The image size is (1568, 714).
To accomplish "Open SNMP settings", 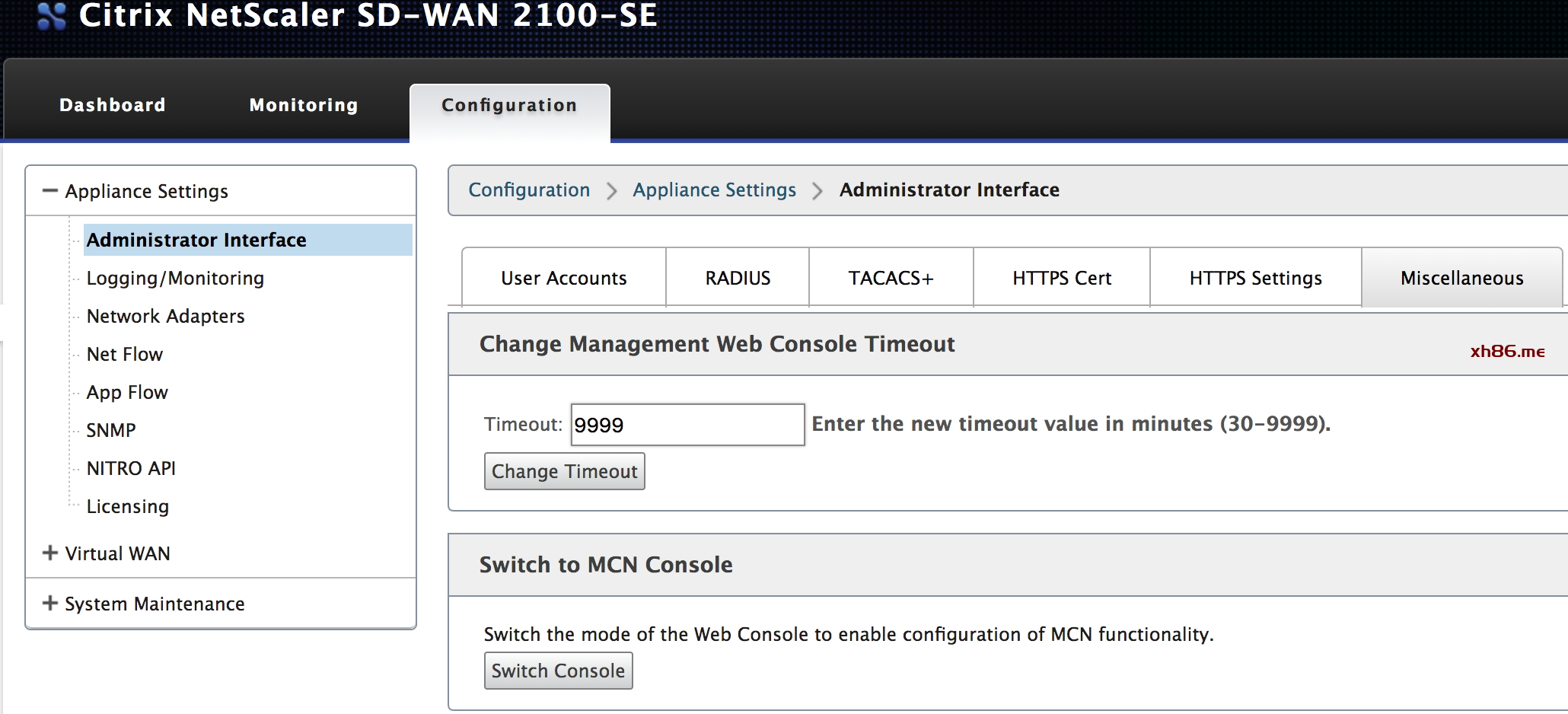I will (x=111, y=430).
